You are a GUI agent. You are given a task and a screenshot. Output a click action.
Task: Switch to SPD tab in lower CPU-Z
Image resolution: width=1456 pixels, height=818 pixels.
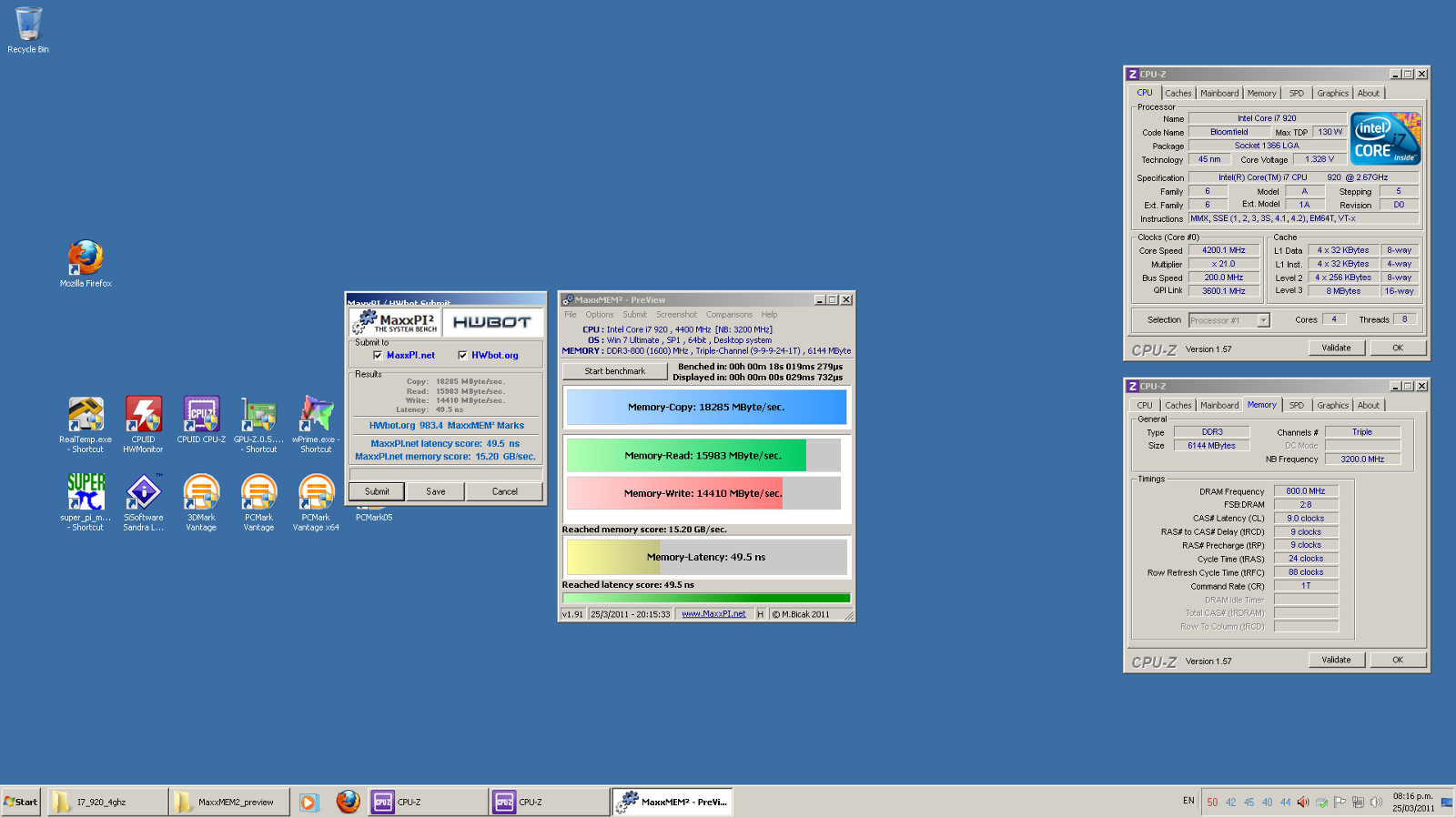[1297, 406]
